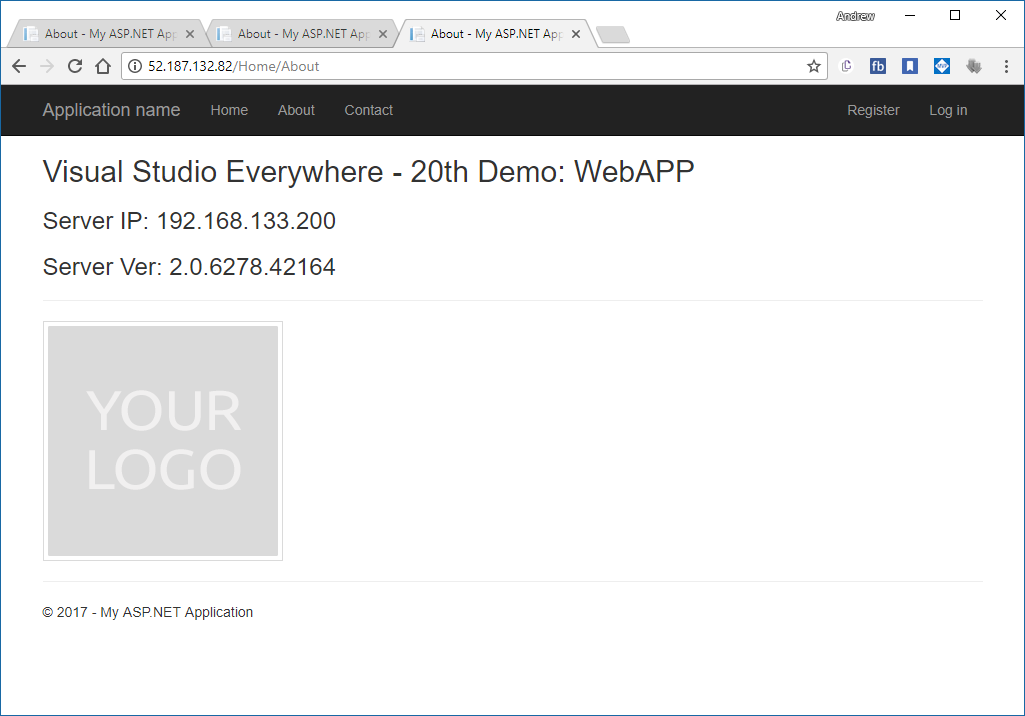View site information for 52.187.132.82
This screenshot has width=1025, height=716.
click(135, 66)
